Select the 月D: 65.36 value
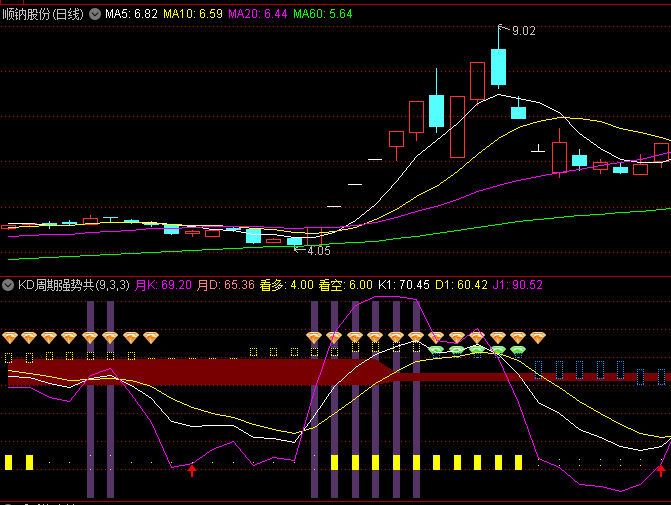The width and height of the screenshot is (671, 505). click(226, 285)
